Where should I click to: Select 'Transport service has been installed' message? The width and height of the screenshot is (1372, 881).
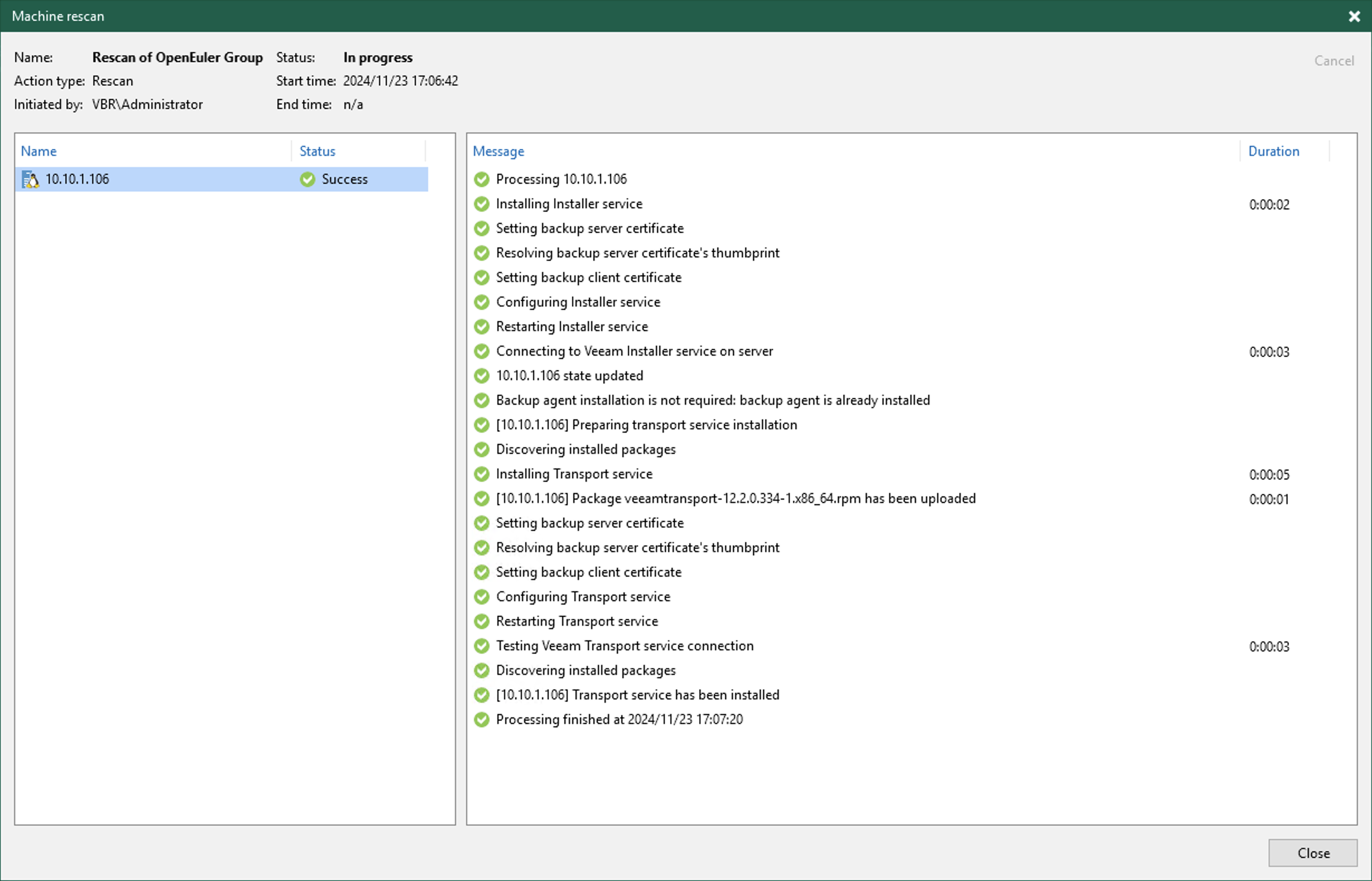637,695
